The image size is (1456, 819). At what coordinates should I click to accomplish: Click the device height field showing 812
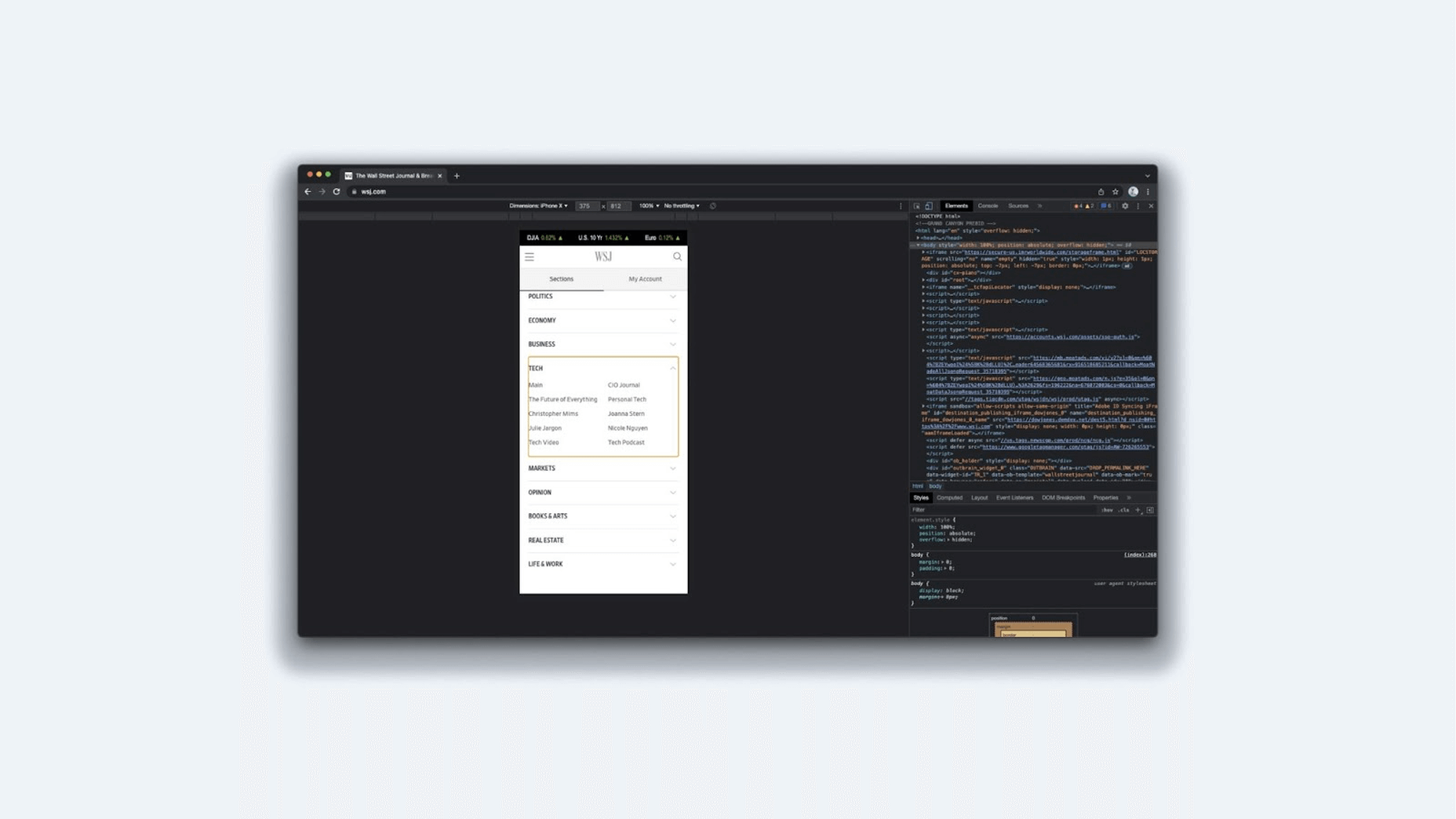tap(618, 206)
